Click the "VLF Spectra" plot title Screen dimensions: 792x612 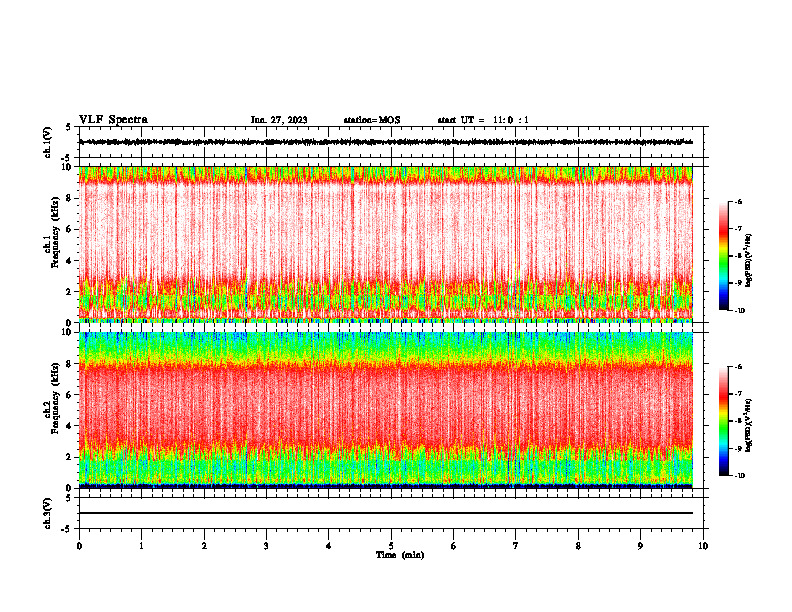(x=113, y=120)
